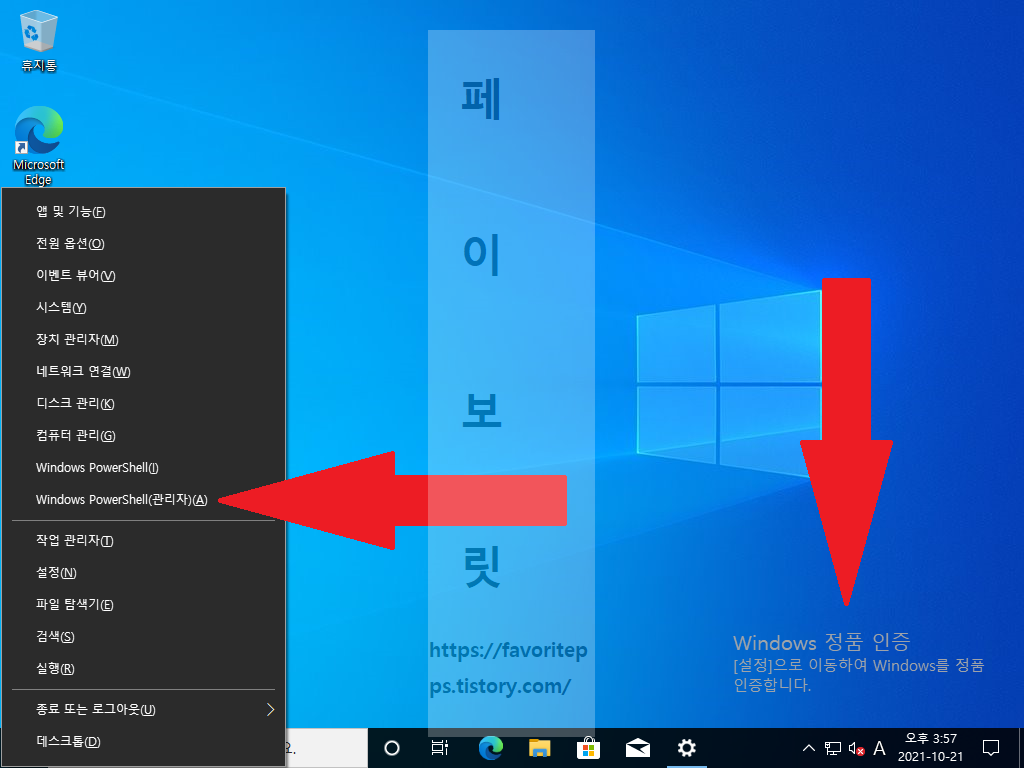Select 앱 및 기능(F) menu entry
Image resolution: width=1024 pixels, height=768 pixels.
point(144,212)
